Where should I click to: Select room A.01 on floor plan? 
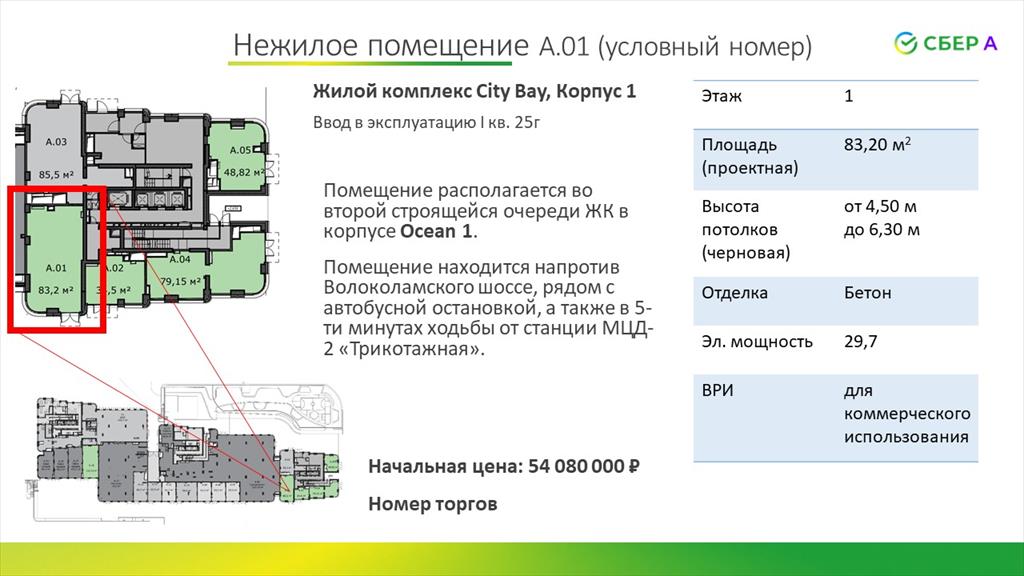[56, 261]
